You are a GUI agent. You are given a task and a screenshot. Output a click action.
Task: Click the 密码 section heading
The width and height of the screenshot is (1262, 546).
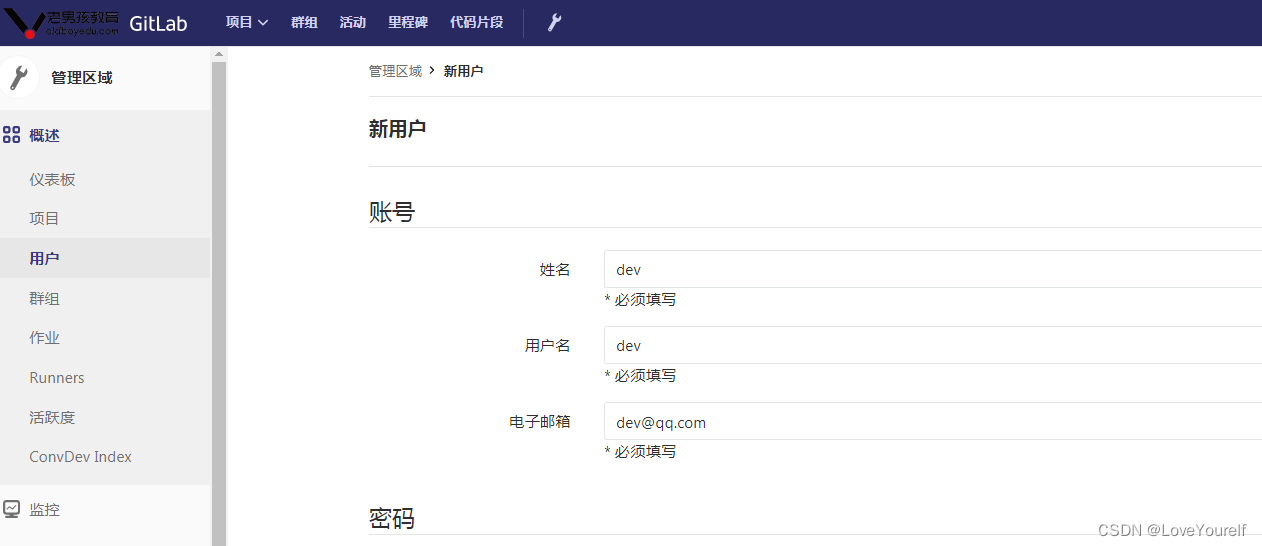click(392, 518)
